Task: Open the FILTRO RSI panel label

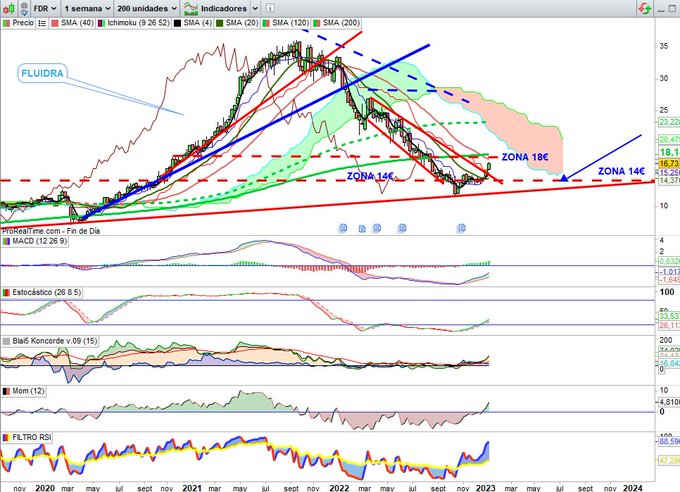Action: [x=27, y=437]
